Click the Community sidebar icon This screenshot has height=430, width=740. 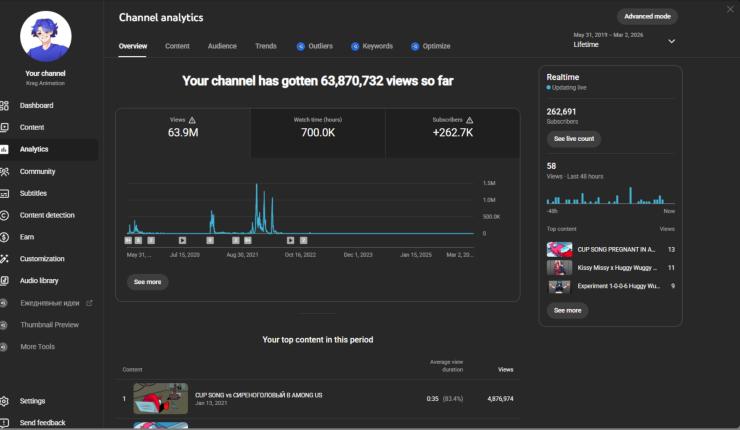(5, 171)
